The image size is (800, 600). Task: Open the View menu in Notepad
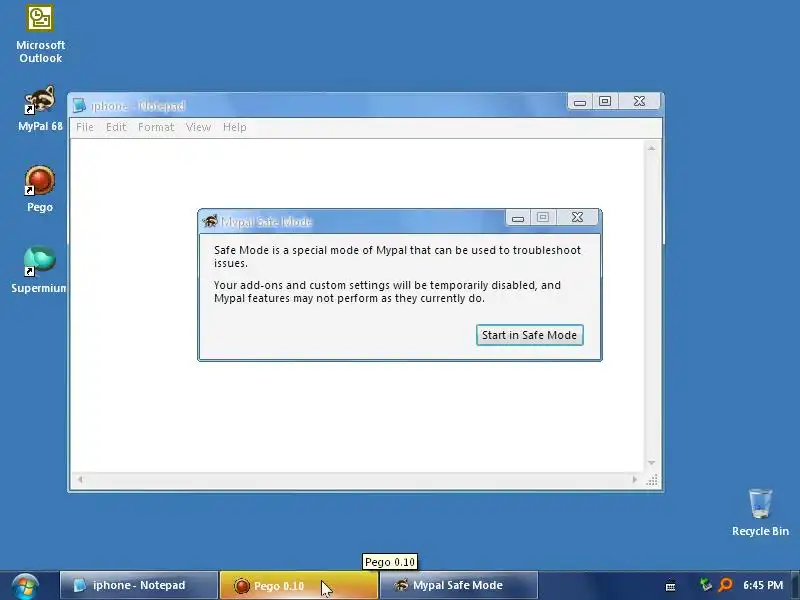[198, 127]
